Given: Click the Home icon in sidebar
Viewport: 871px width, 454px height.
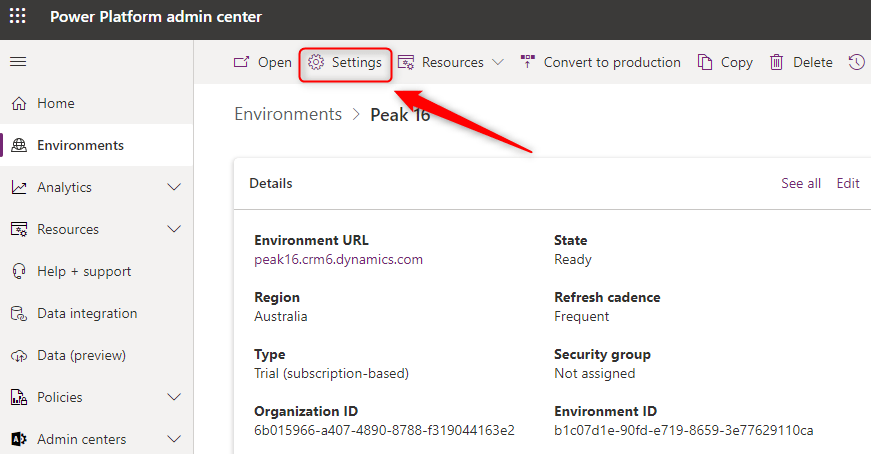Looking at the screenshot, I should (x=18, y=104).
